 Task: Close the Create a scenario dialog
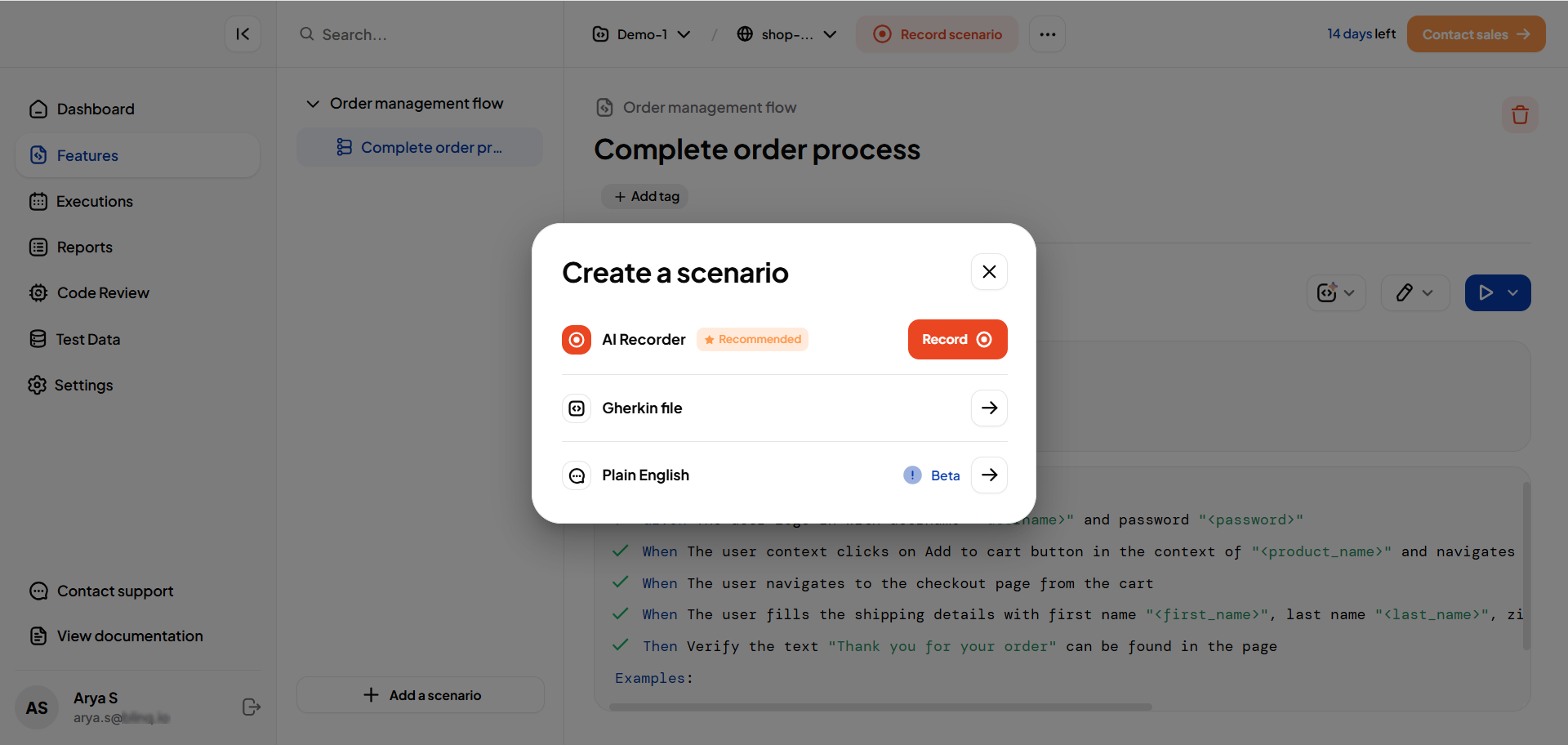pos(988,272)
